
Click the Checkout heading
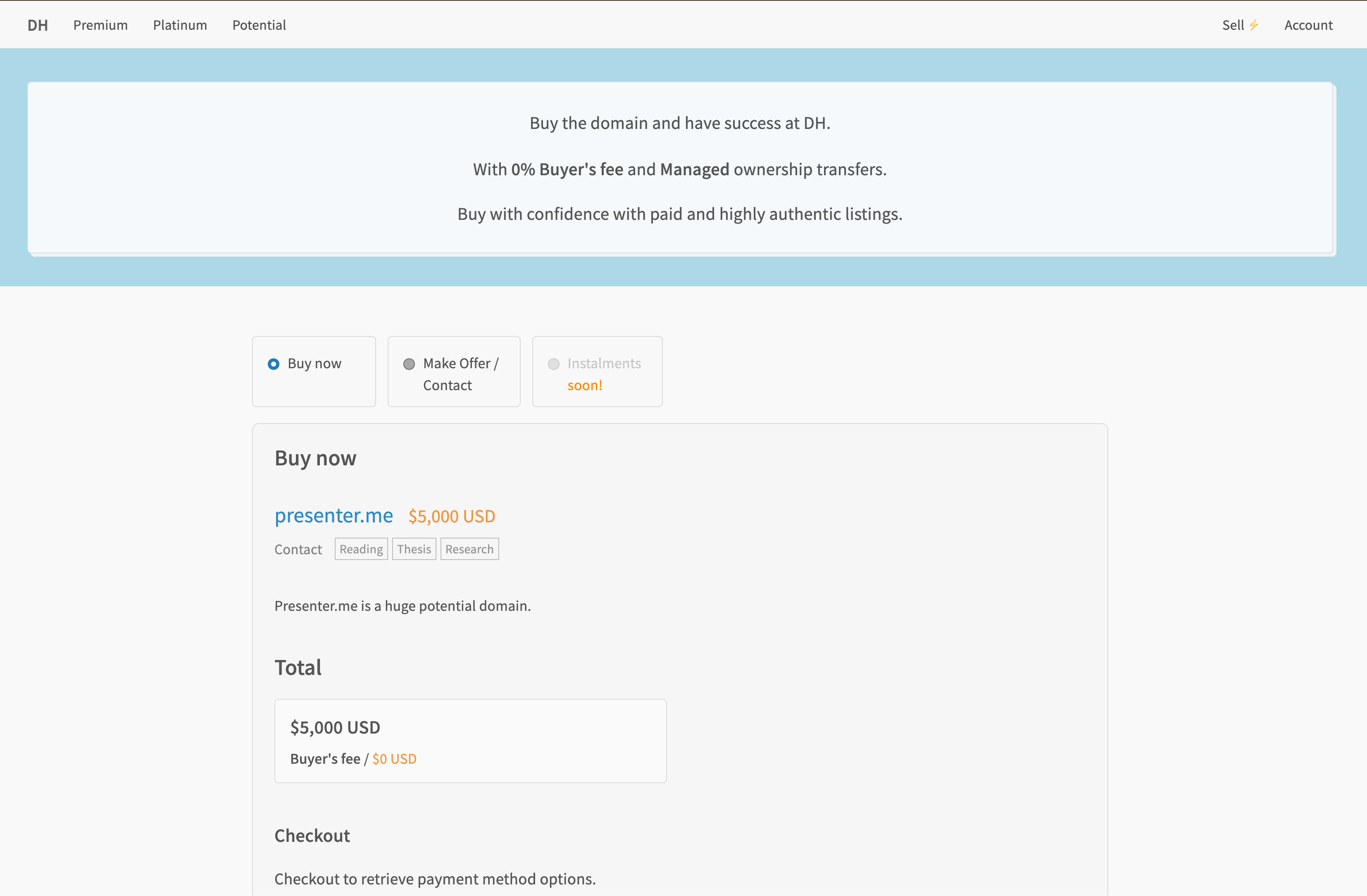click(x=312, y=836)
